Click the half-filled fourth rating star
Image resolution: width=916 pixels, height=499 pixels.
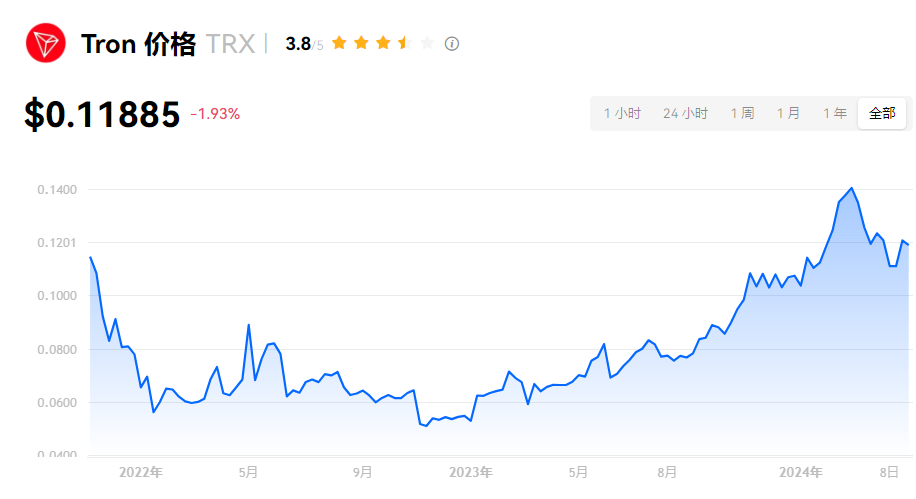[405, 43]
